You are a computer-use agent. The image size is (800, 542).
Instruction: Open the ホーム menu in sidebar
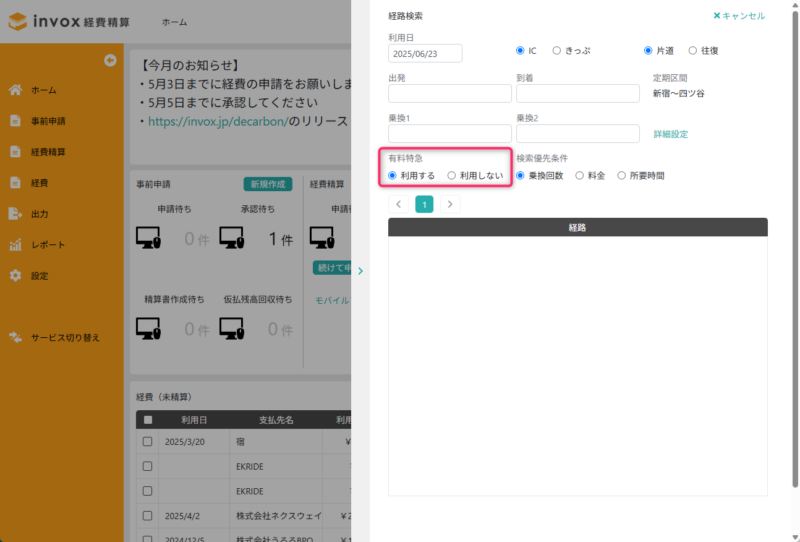pos(44,90)
